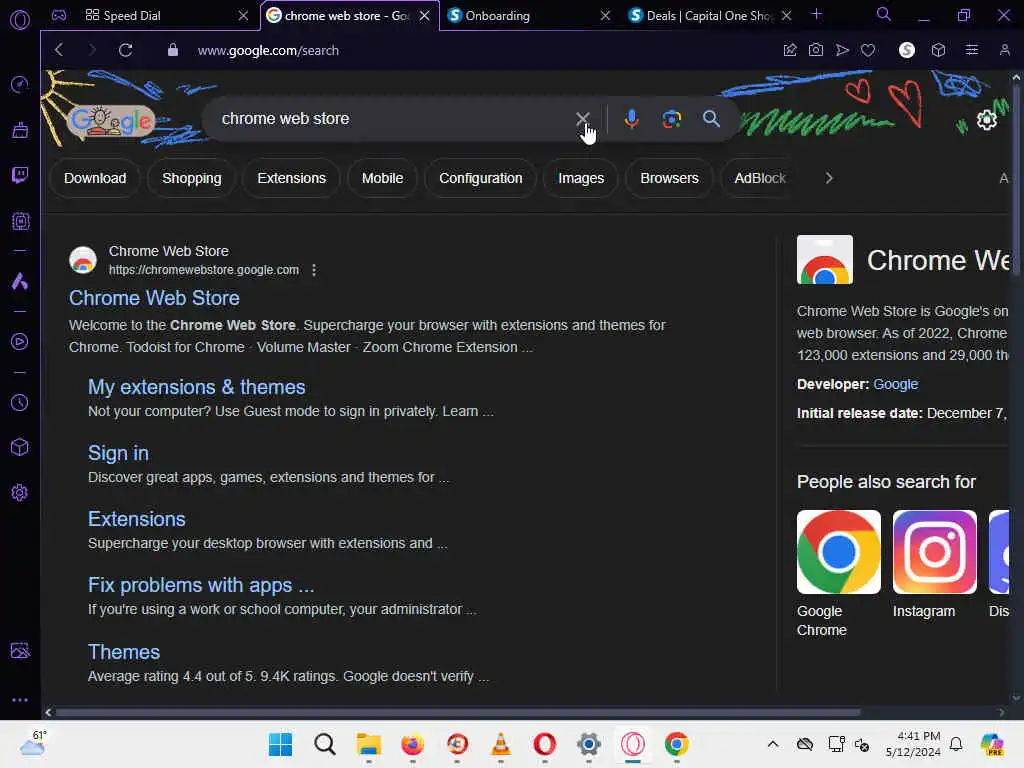Open Google quick settings gear
The height and width of the screenshot is (768, 1024).
[986, 120]
